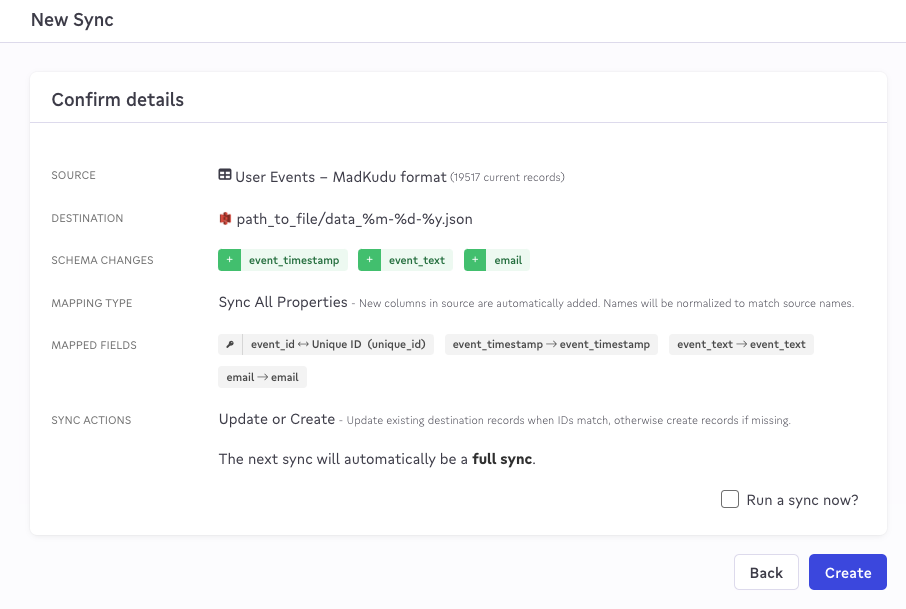
Task: Select the event_timestamp schema change tag
Action: 283,260
